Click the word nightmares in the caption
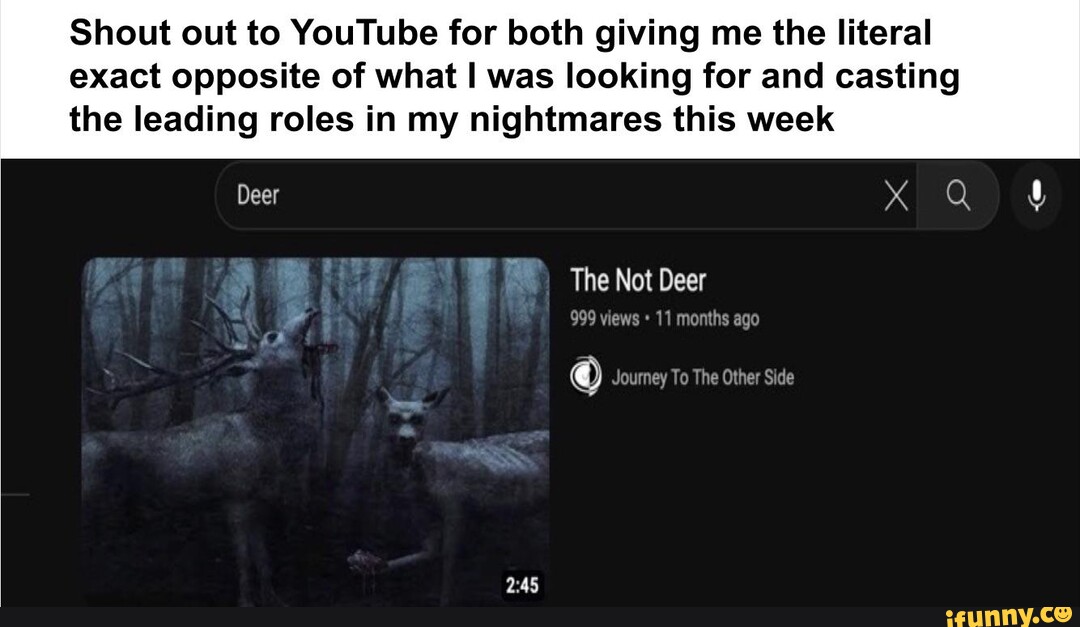 [x=566, y=119]
